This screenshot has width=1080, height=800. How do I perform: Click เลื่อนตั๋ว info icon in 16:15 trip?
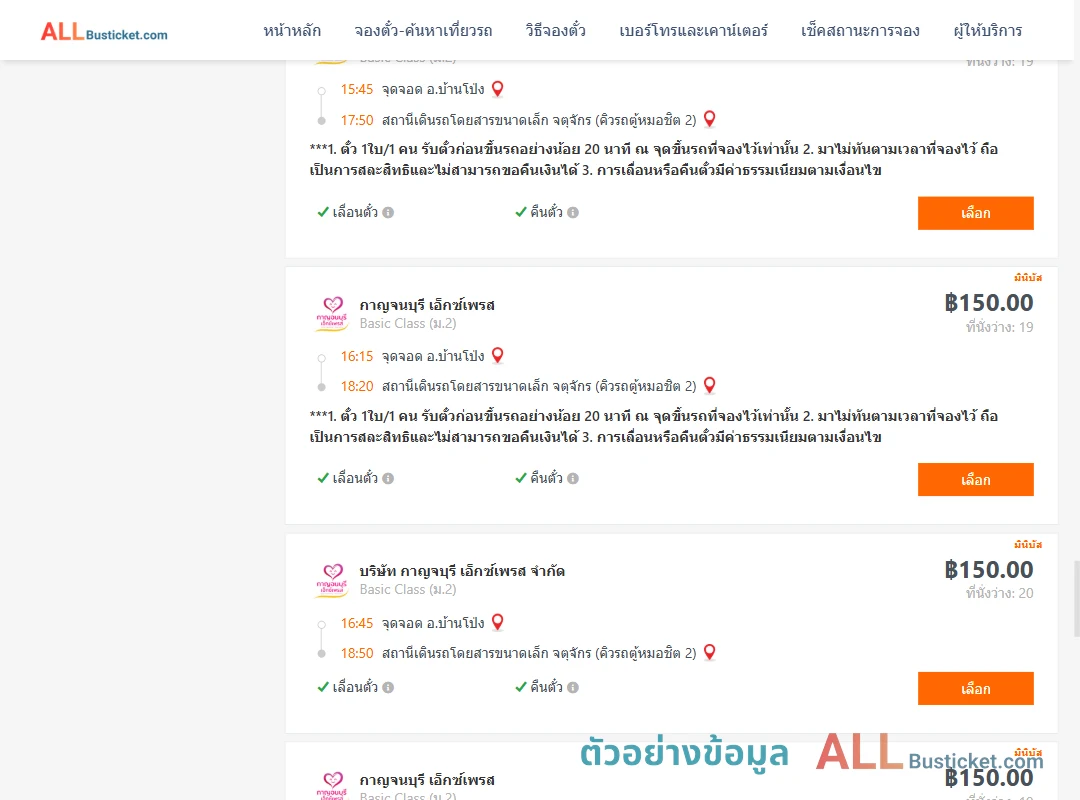tap(388, 479)
